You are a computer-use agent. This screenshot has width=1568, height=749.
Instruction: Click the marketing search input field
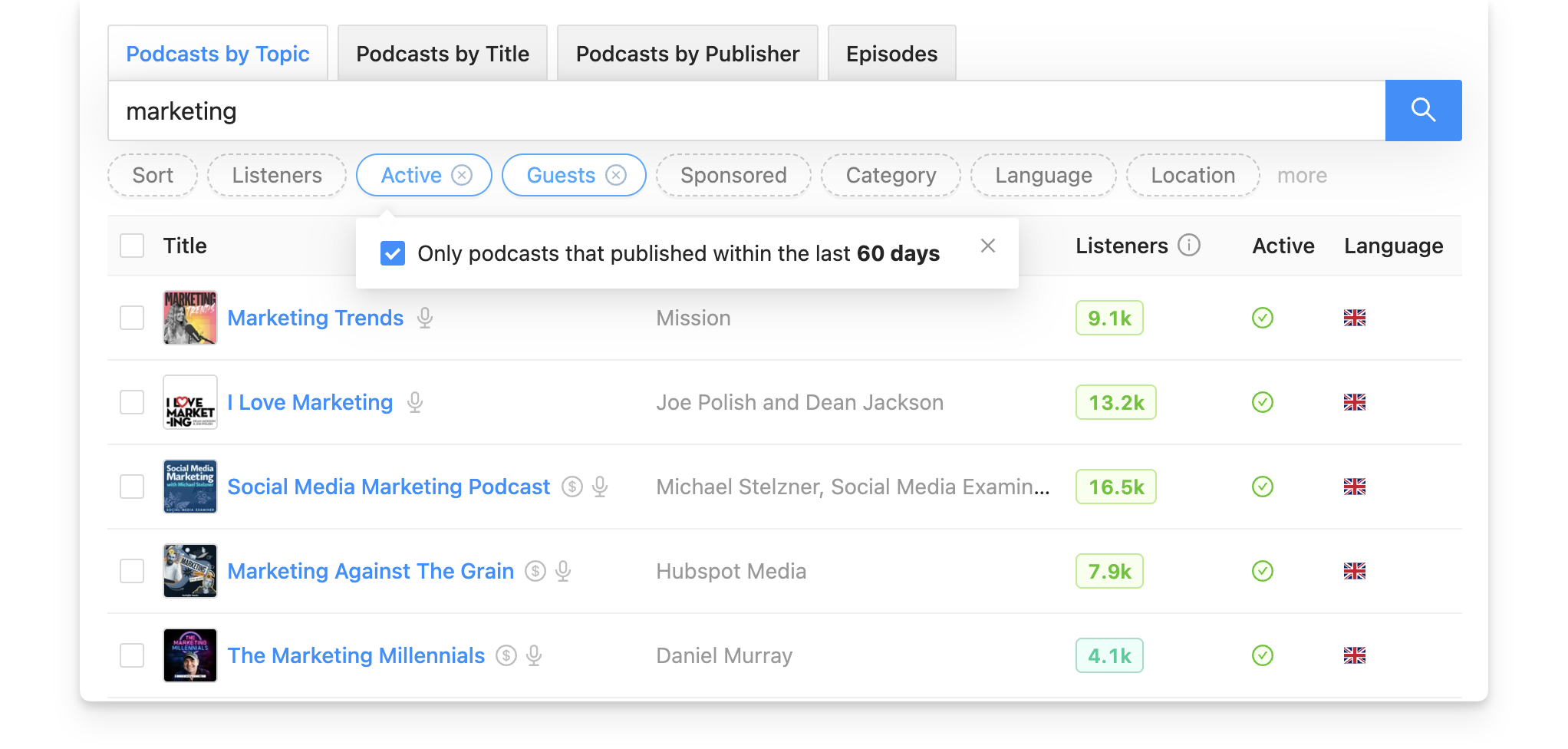746,111
